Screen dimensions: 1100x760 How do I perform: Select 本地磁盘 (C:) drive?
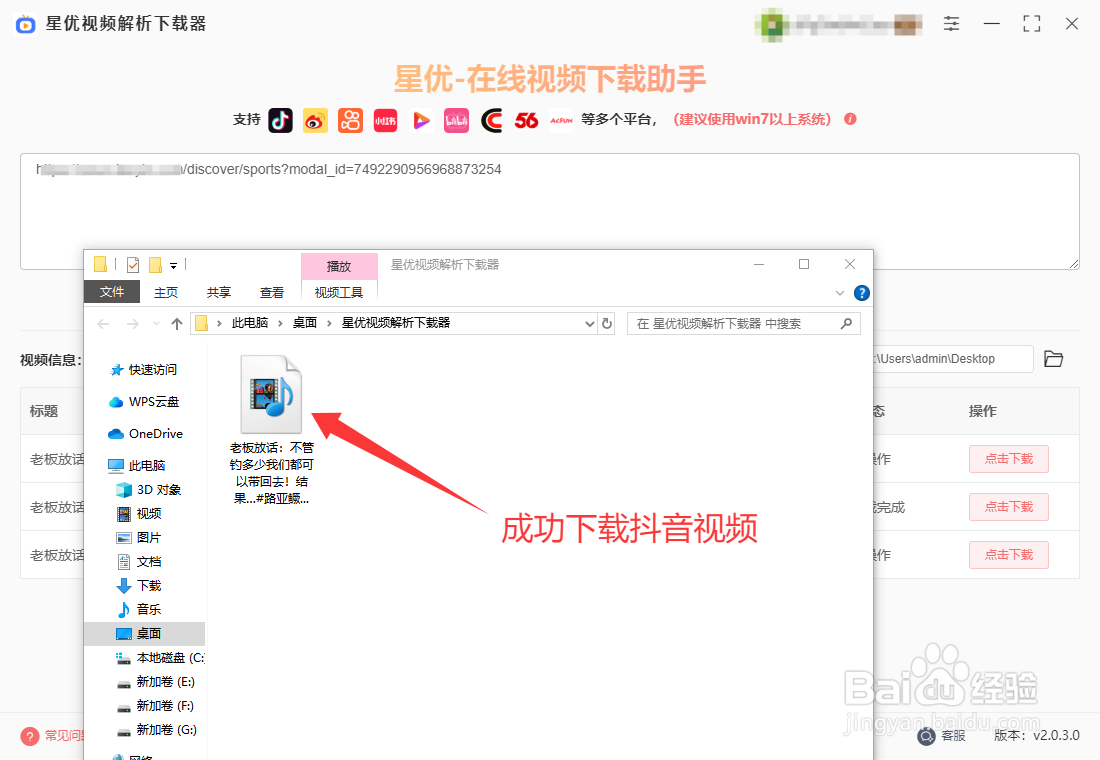tap(160, 658)
